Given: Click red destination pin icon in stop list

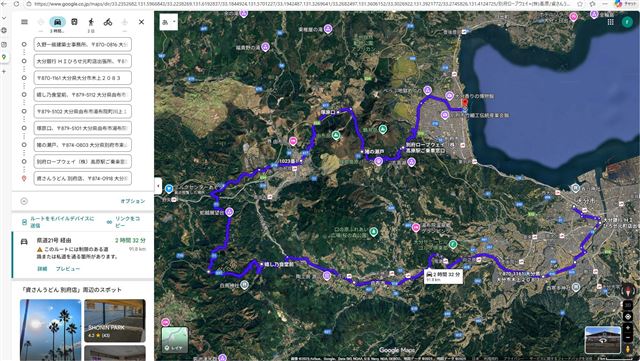Looking at the screenshot, I should coord(24,178).
